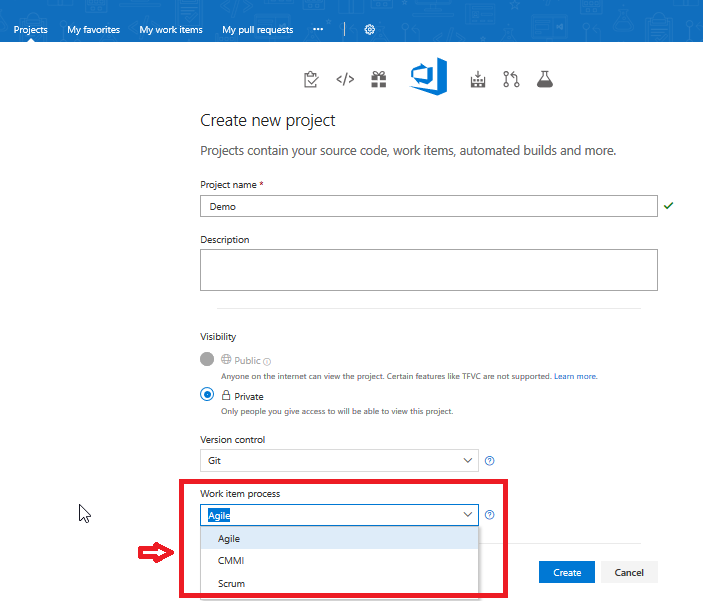The height and width of the screenshot is (601, 703).
Task: Choose CMMI from the process list
Action: [x=231, y=561]
